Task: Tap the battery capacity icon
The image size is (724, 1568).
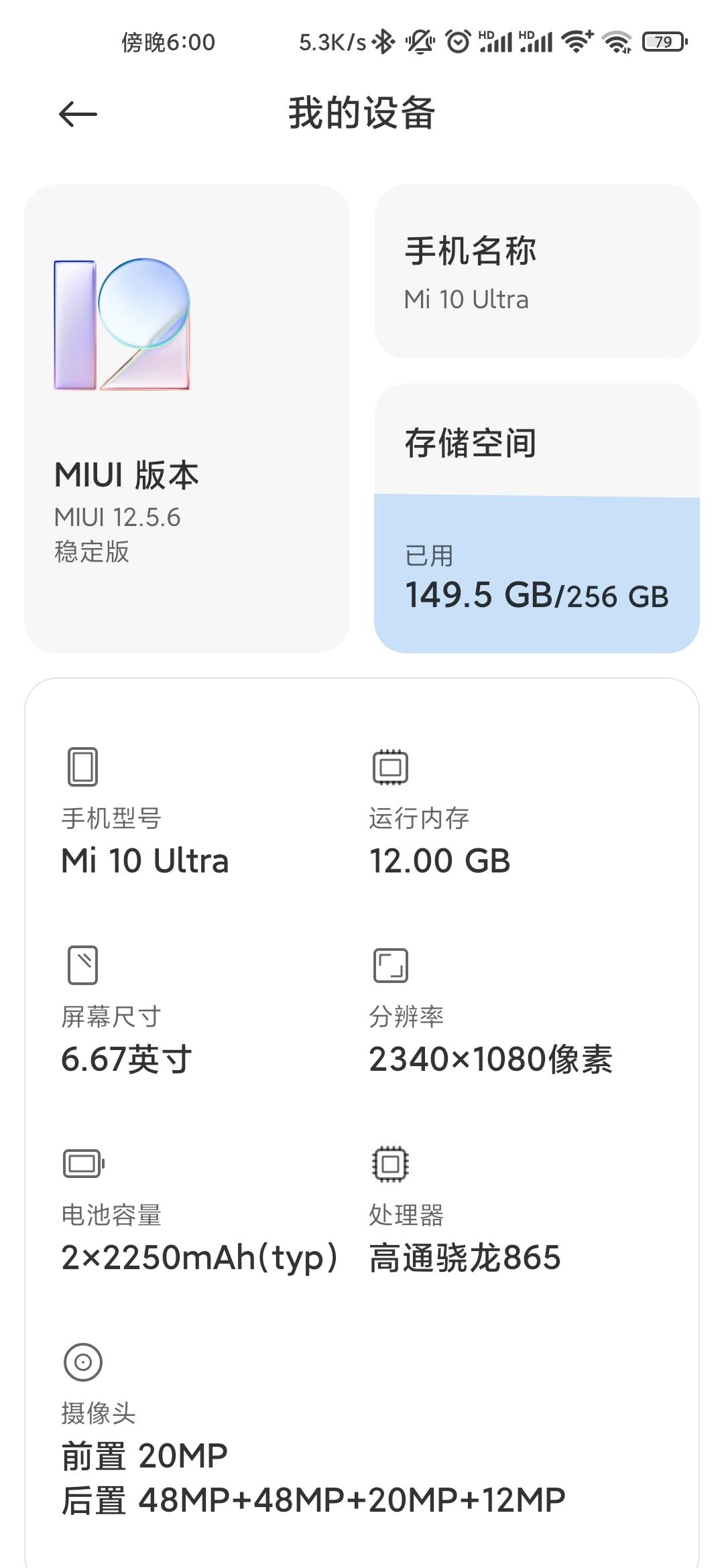Action: [83, 1163]
